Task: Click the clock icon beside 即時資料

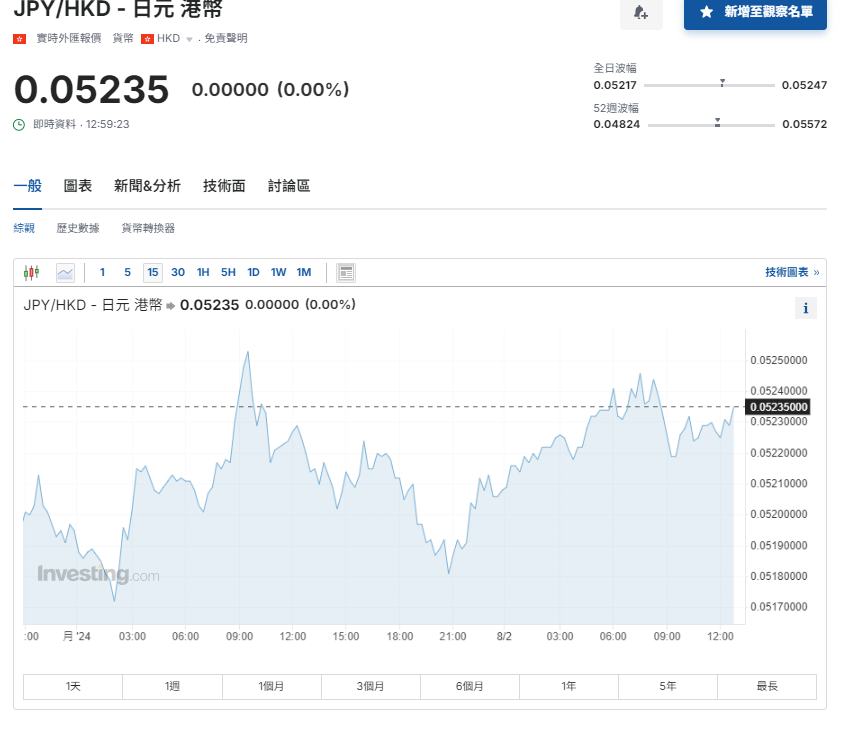Action: (x=18, y=125)
